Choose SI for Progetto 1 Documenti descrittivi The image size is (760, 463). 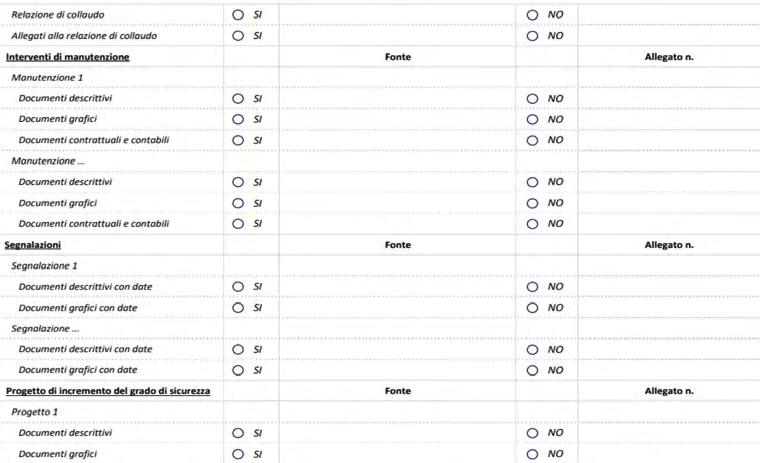(x=238, y=433)
